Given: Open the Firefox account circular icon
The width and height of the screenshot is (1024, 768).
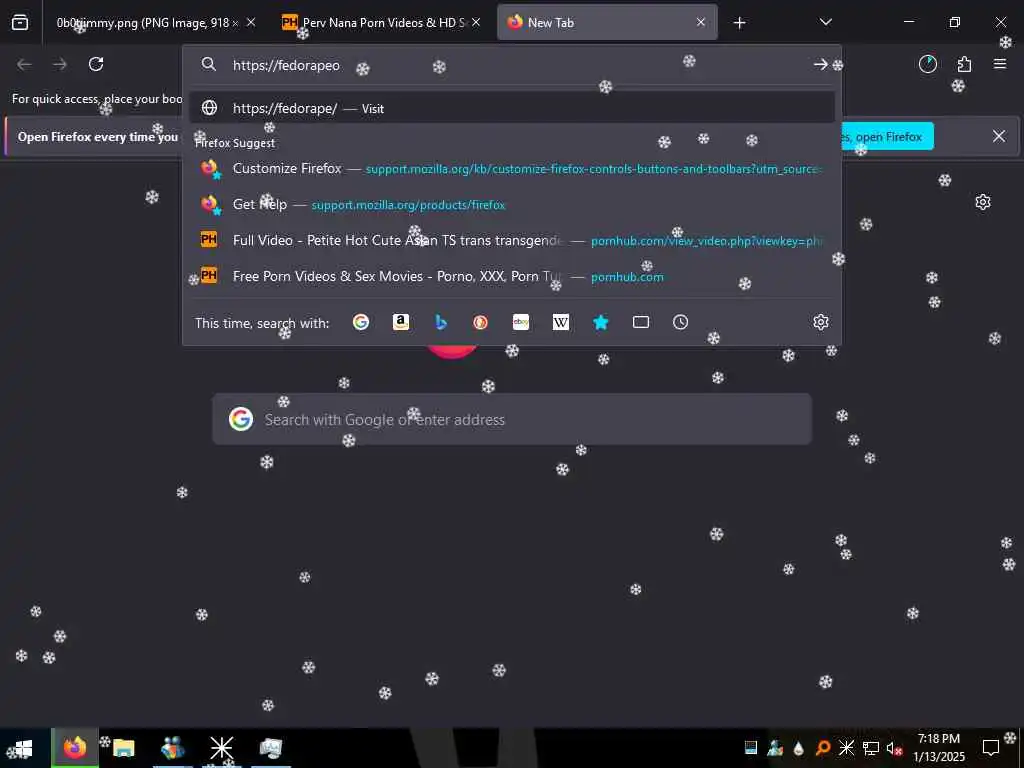Looking at the screenshot, I should tap(927, 64).
